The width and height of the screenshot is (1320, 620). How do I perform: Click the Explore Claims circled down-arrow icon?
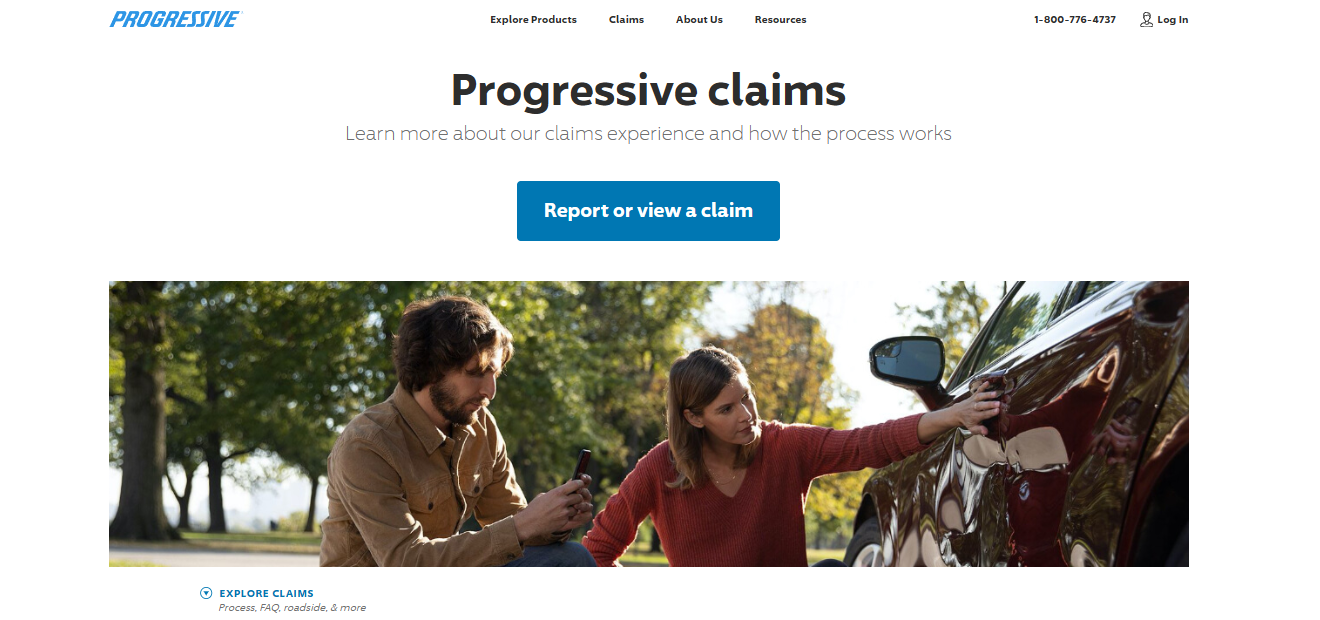[206, 593]
